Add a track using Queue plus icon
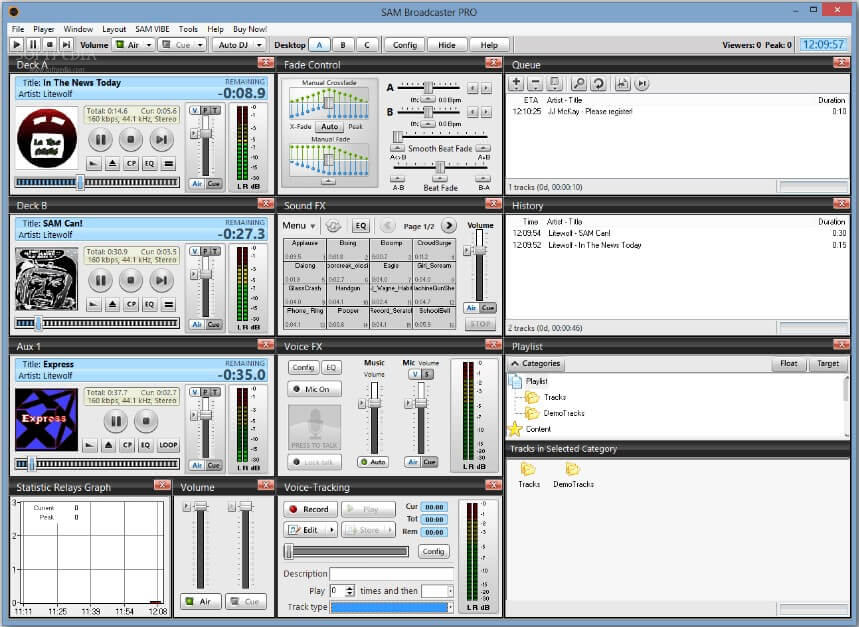This screenshot has width=859, height=627. 516,83
